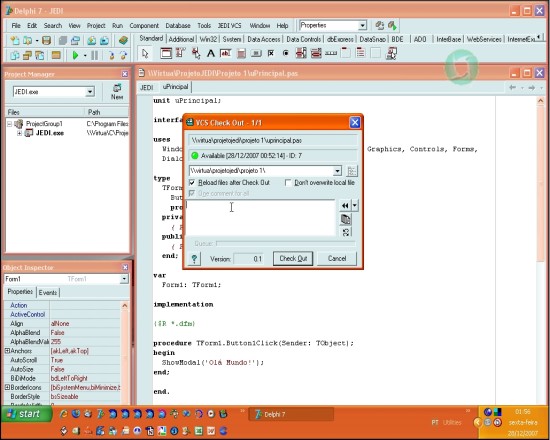Click the Save current desktop icon
Screen dimensions: 550x440
380,25
